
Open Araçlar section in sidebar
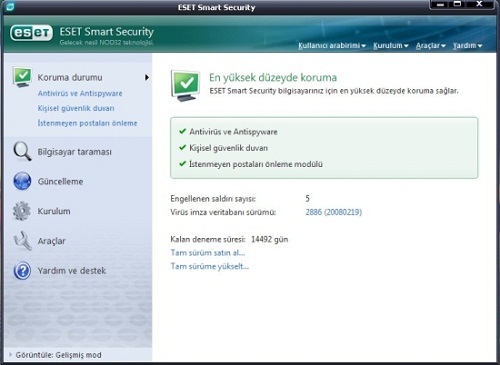51,241
